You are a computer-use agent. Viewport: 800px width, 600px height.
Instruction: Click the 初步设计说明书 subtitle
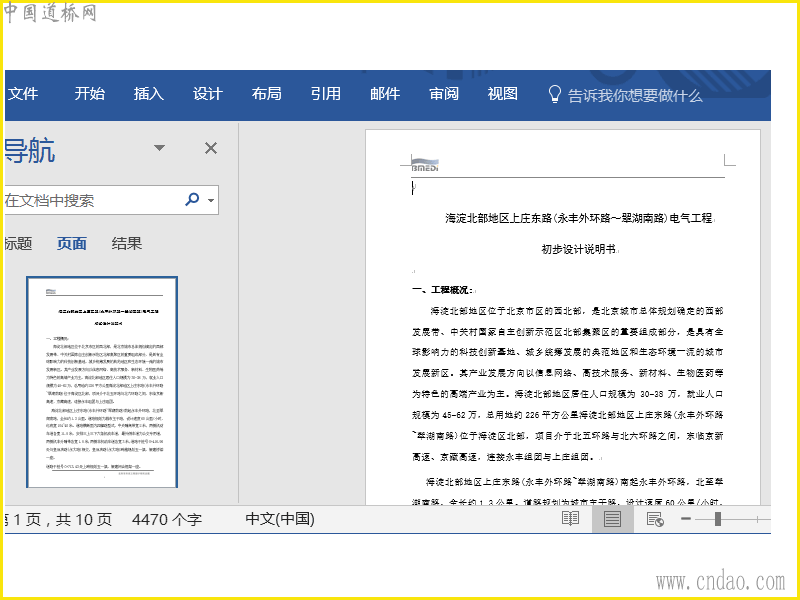coord(579,249)
